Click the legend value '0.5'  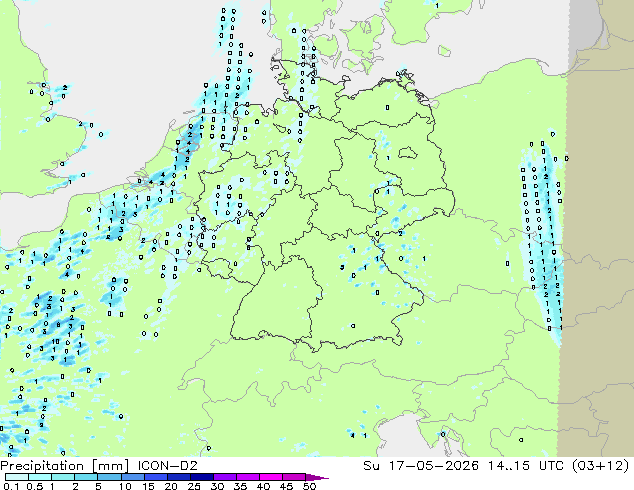coord(34,486)
